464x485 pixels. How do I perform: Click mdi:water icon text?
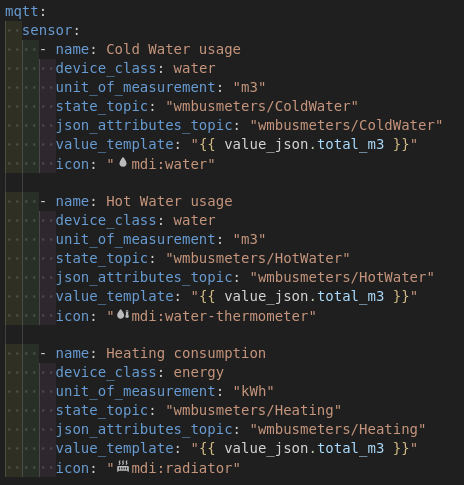(169, 164)
